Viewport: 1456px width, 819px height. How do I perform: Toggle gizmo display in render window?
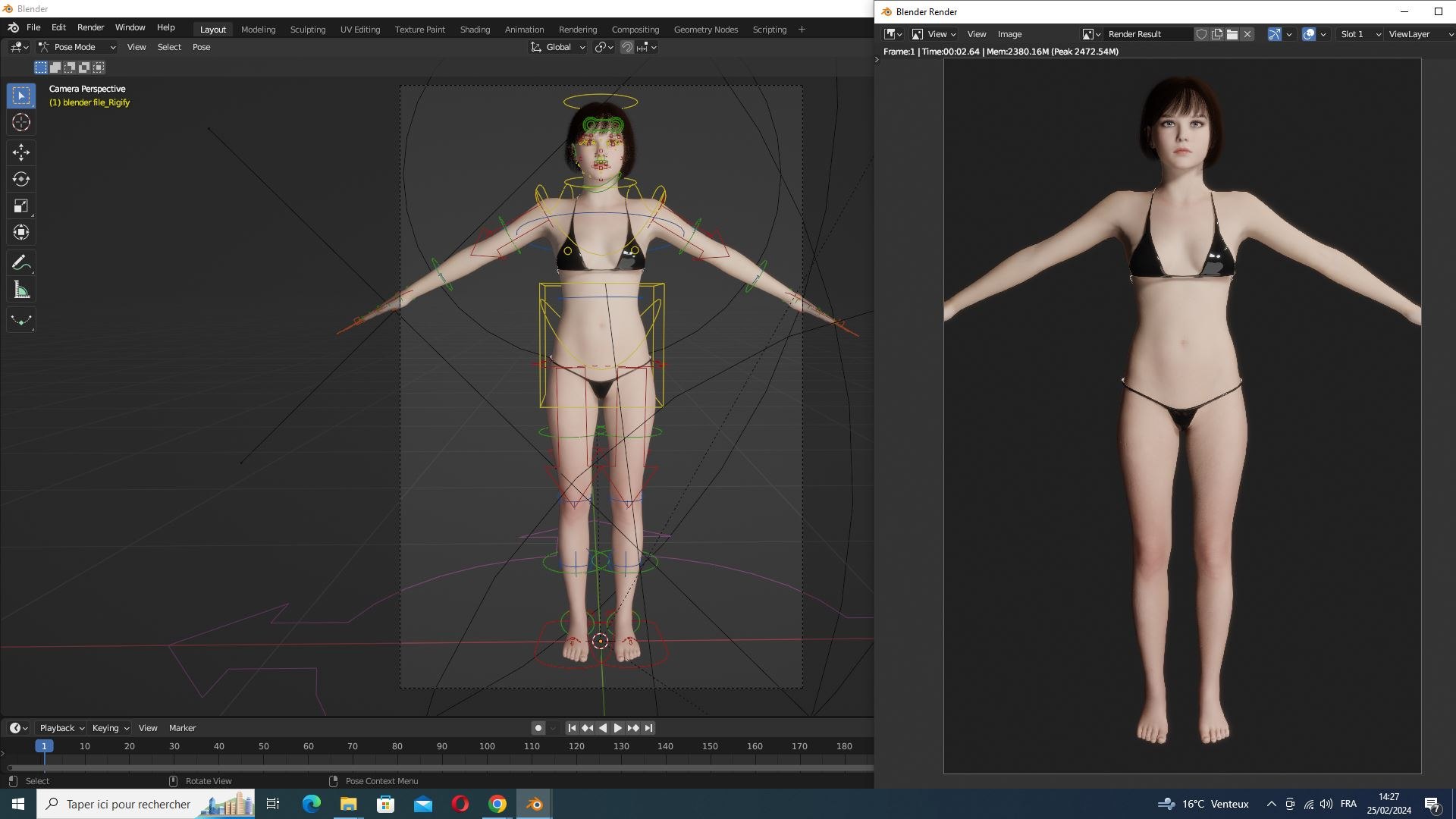coord(1274,34)
